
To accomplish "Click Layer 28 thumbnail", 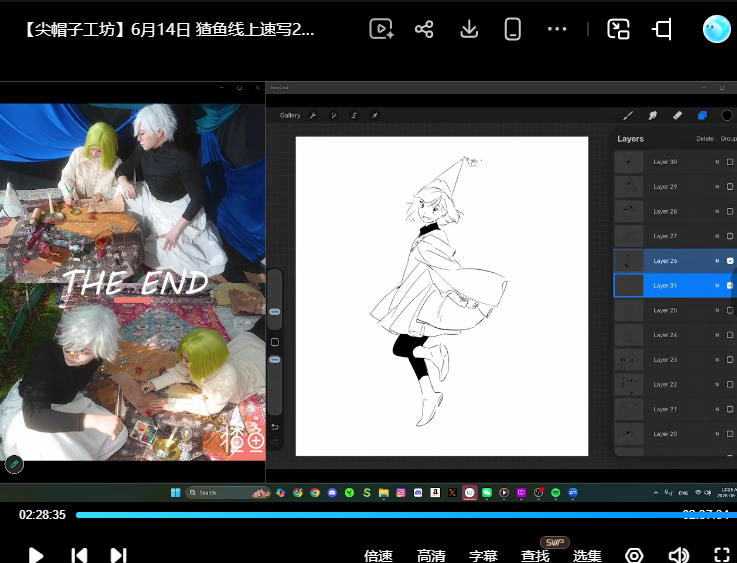I will pos(629,211).
